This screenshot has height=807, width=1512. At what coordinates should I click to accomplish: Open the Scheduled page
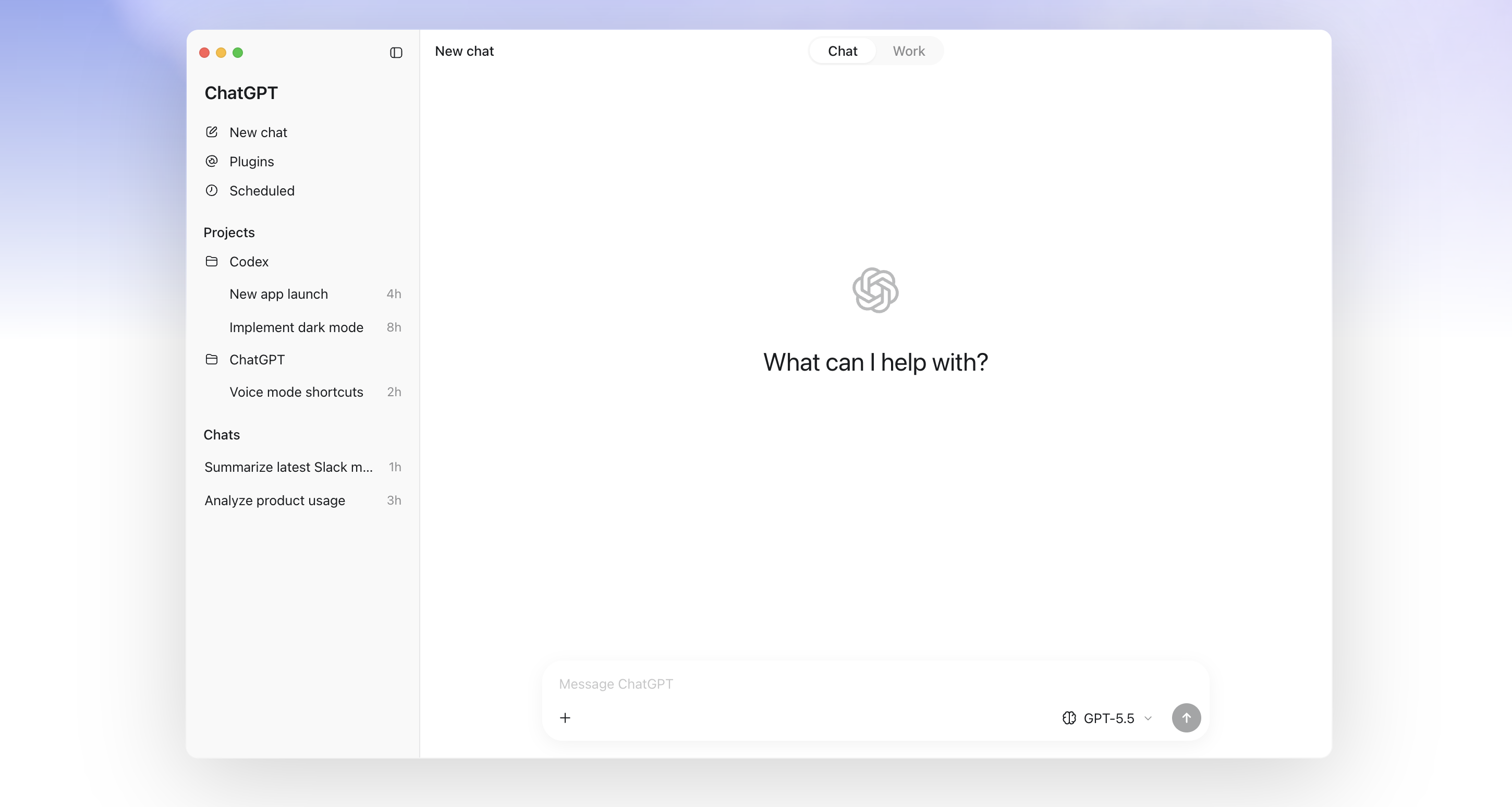pos(303,191)
